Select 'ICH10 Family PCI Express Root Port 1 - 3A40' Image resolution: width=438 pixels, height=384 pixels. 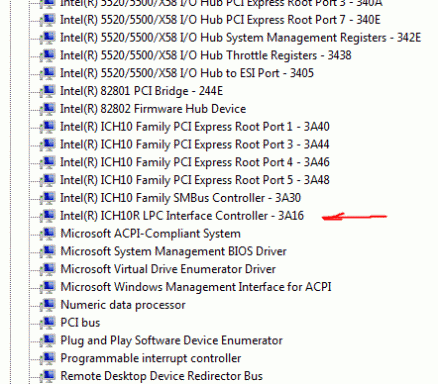click(x=195, y=127)
